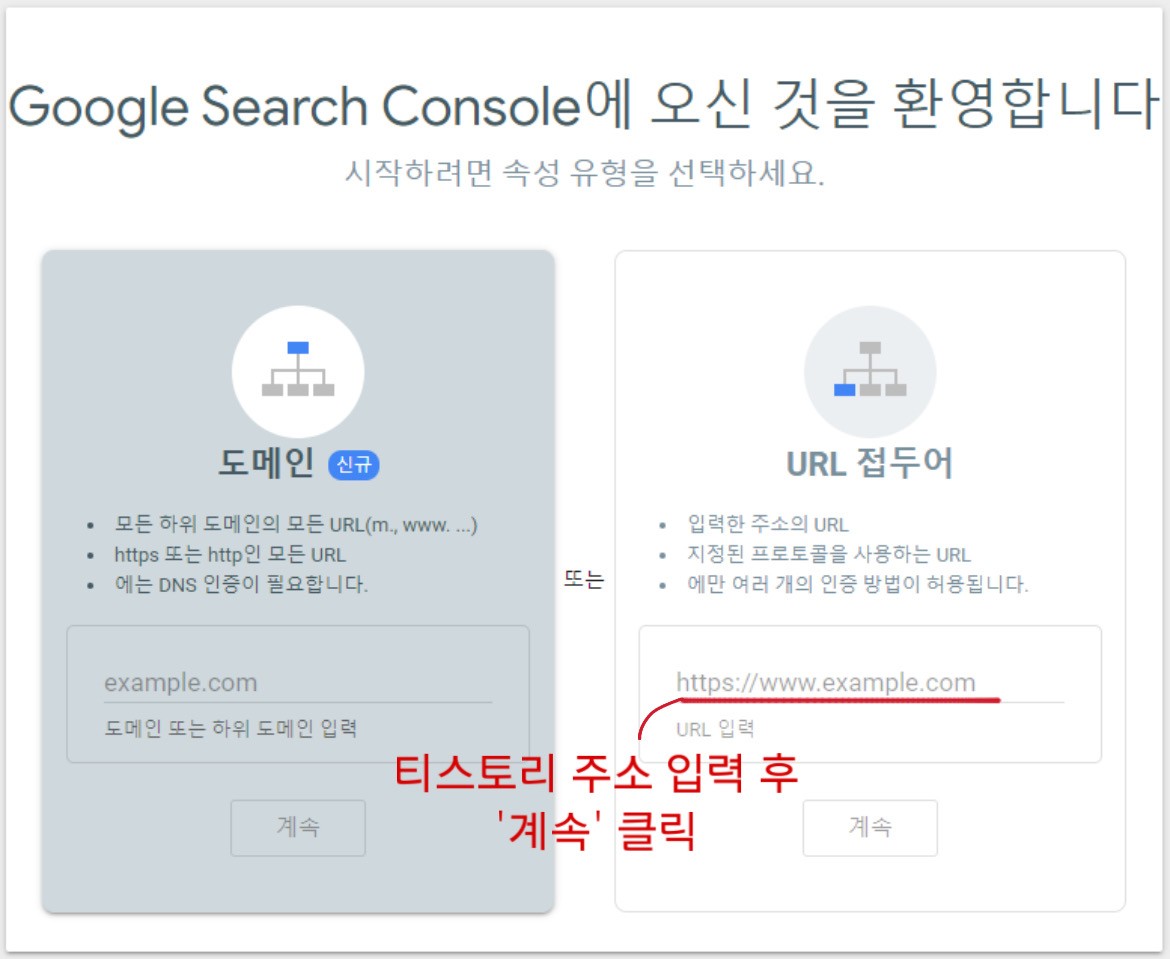Image resolution: width=1170 pixels, height=959 pixels.
Task: Click the URL prefix sitemap icon
Action: coord(870,371)
